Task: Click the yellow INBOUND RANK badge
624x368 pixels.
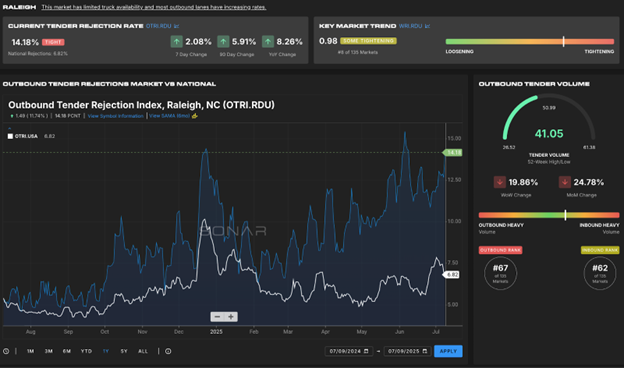Action: click(600, 250)
